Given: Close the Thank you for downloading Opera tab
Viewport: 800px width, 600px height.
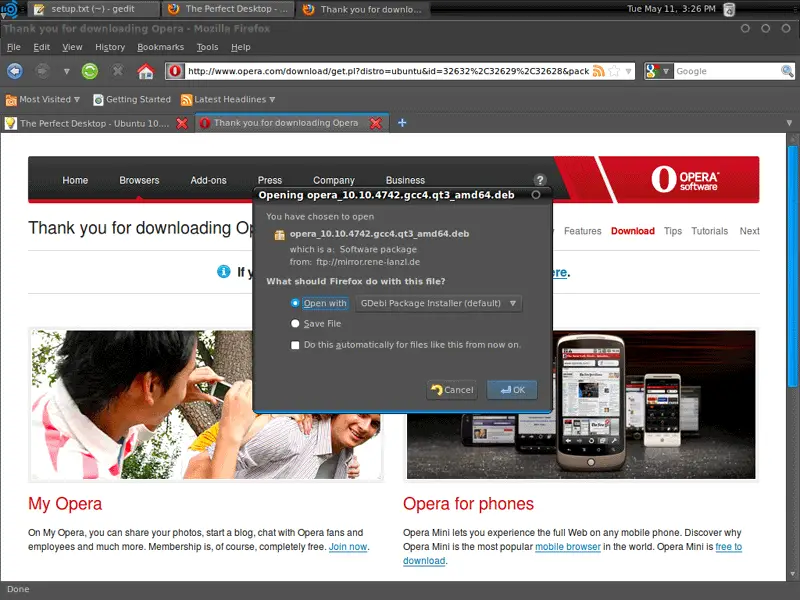Looking at the screenshot, I should (376, 123).
